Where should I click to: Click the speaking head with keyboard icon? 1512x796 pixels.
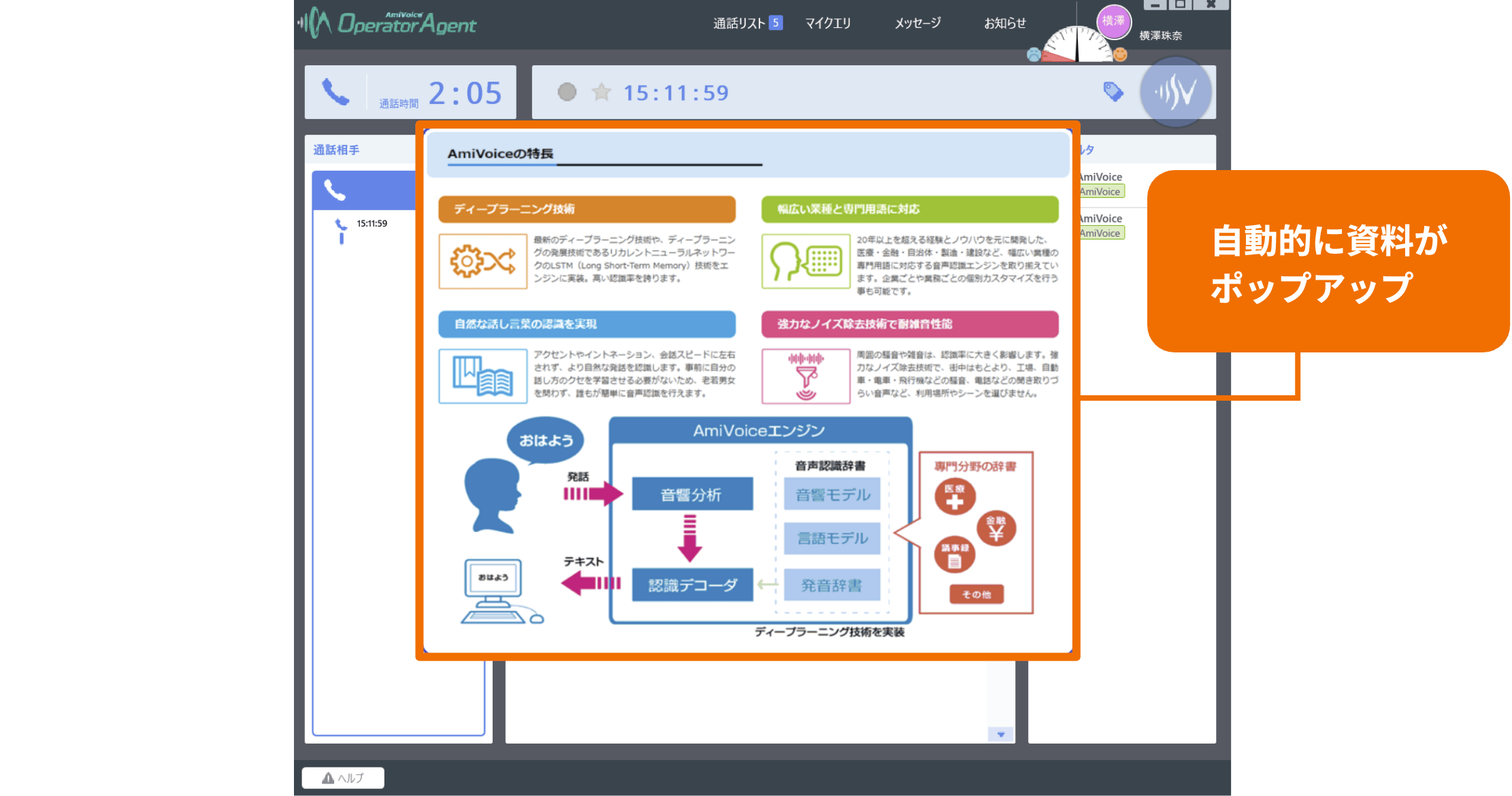806,261
